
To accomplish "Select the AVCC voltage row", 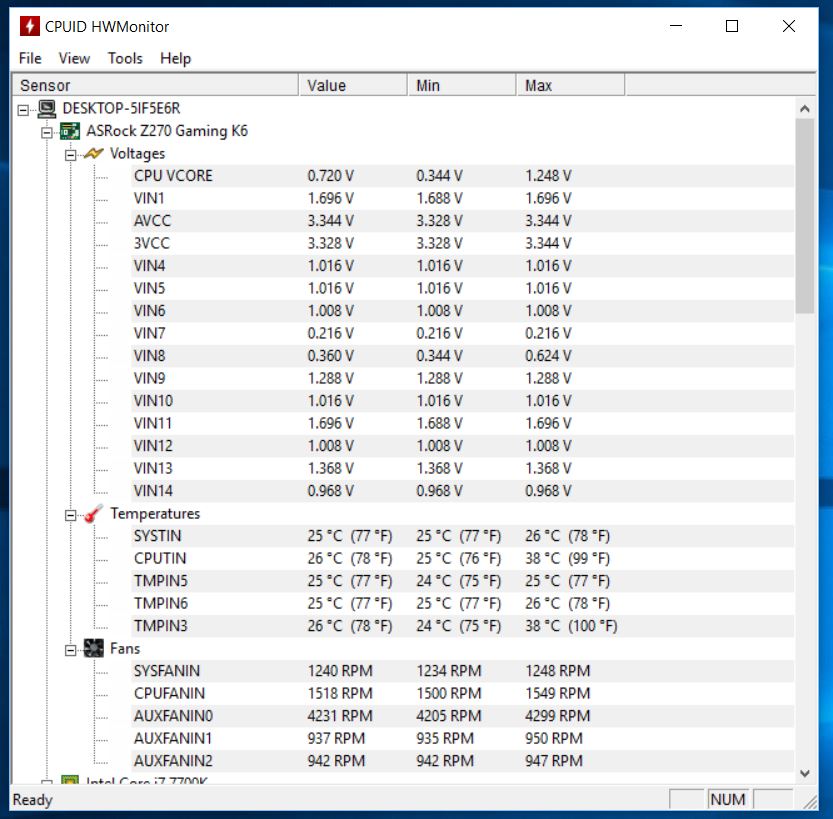I will (x=462, y=220).
